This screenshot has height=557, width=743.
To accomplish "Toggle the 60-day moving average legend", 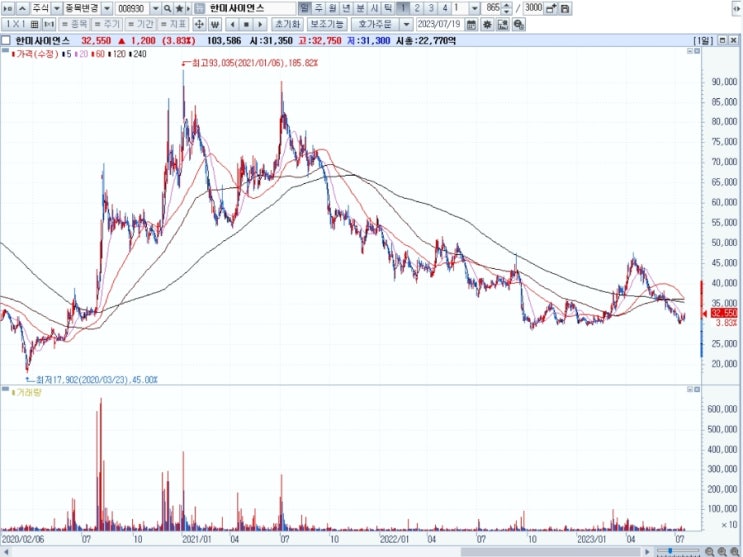I will 98,54.
